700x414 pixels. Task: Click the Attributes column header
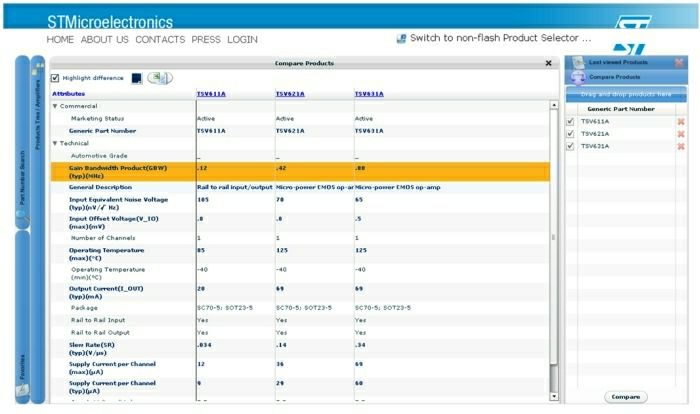tap(68, 94)
